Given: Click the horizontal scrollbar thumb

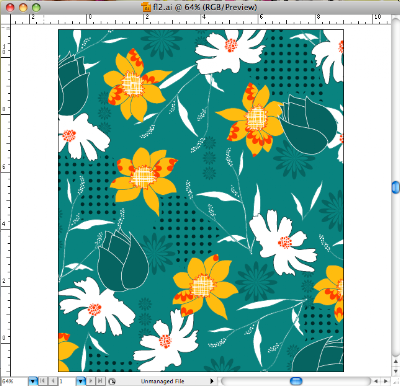Looking at the screenshot, I should [296, 381].
